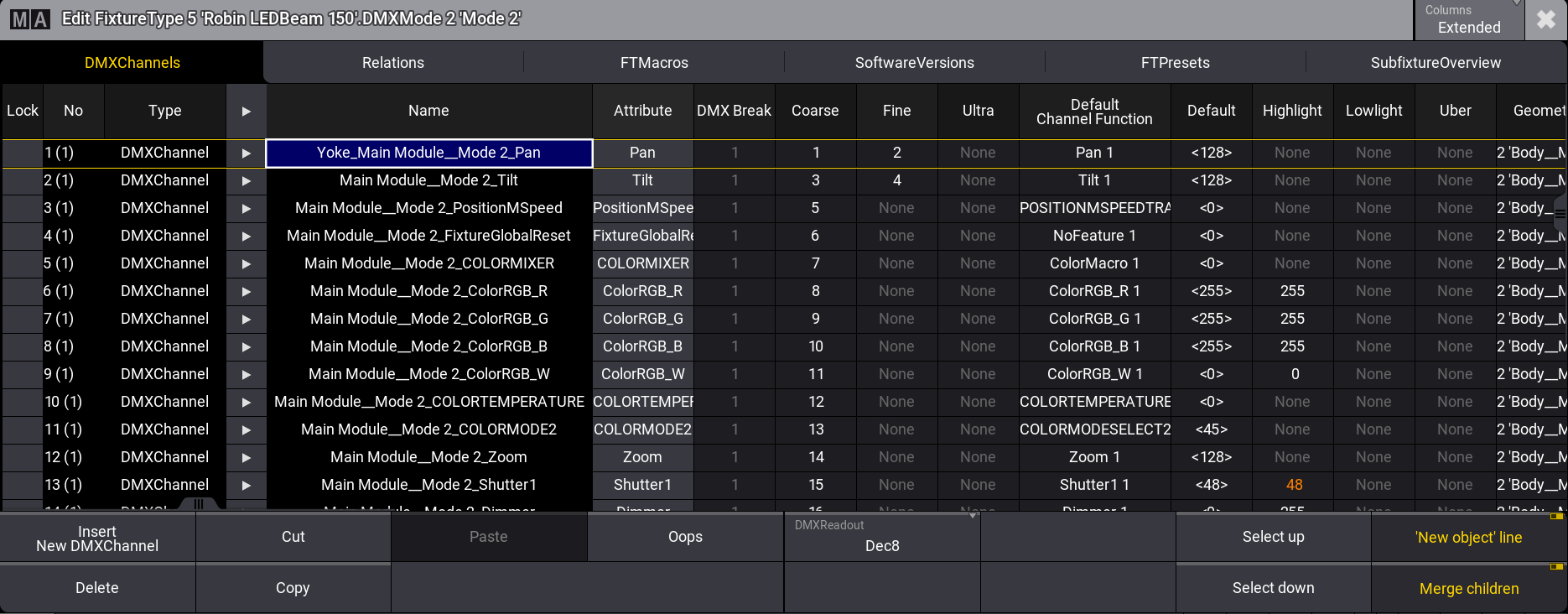Switch to the Relations tab
This screenshot has height=614, width=1568.
[x=393, y=63]
